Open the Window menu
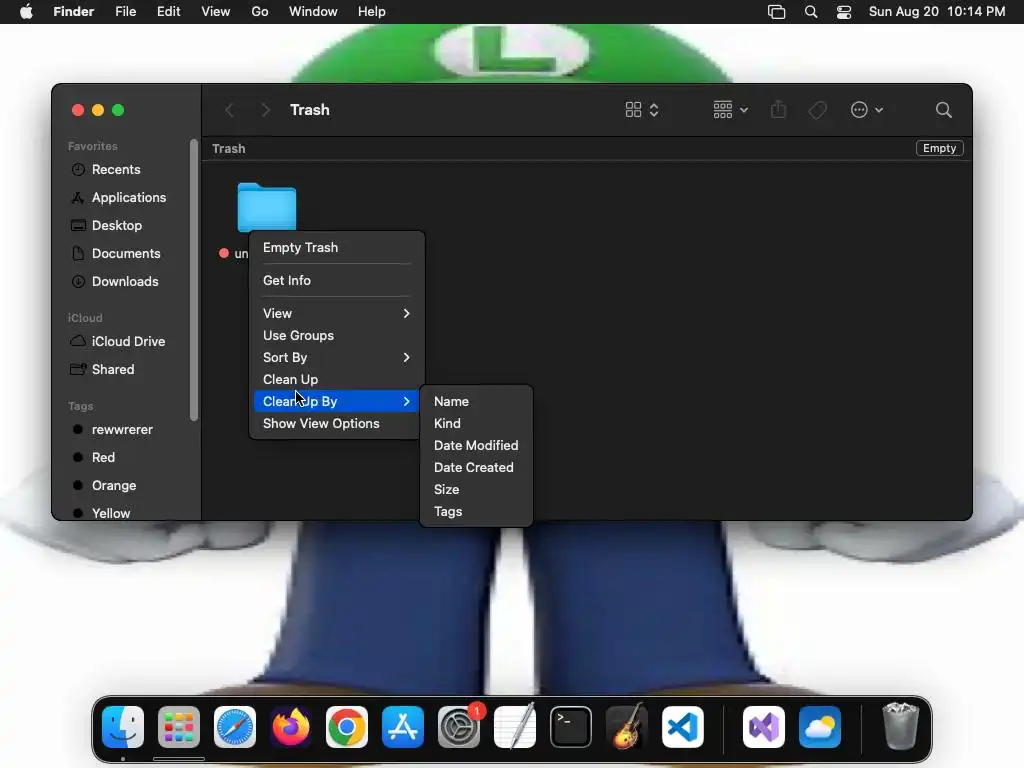The width and height of the screenshot is (1024, 768). (x=313, y=12)
